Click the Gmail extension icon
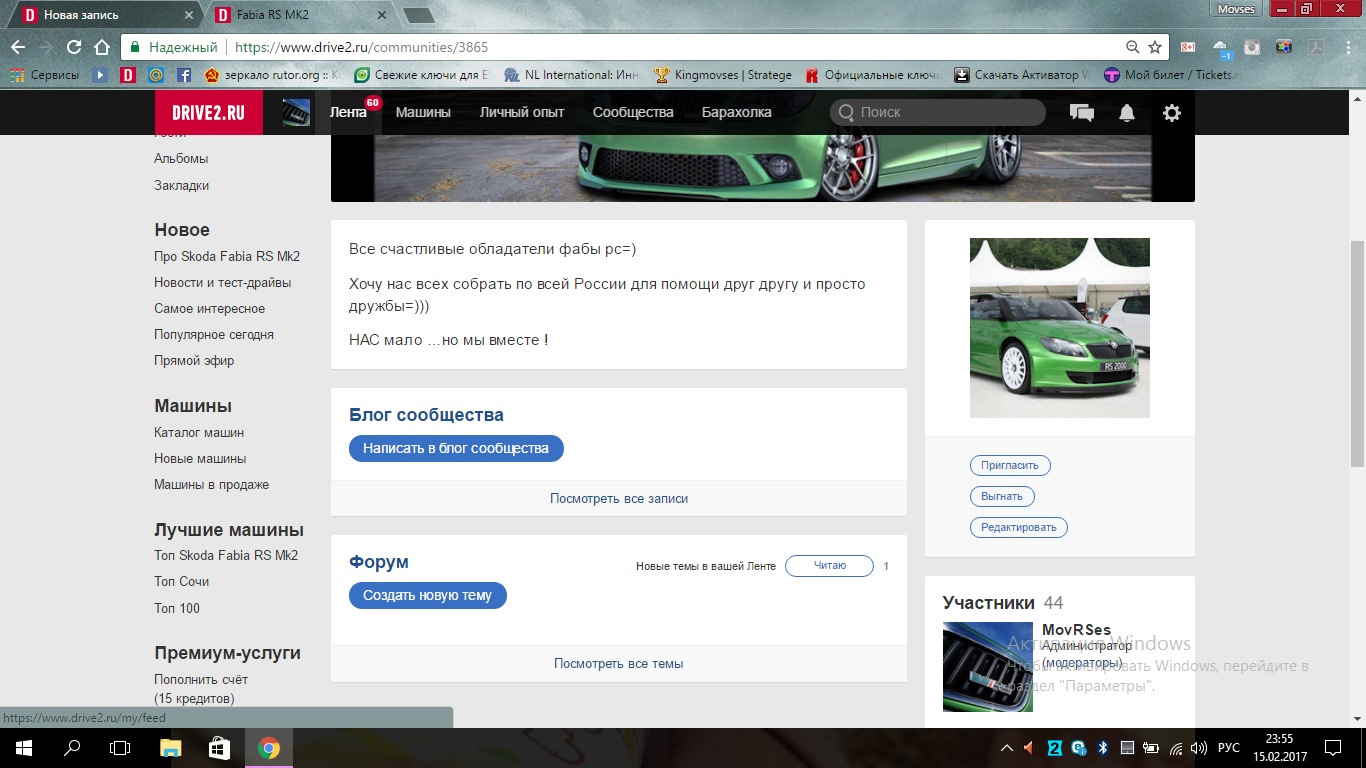 [1188, 47]
